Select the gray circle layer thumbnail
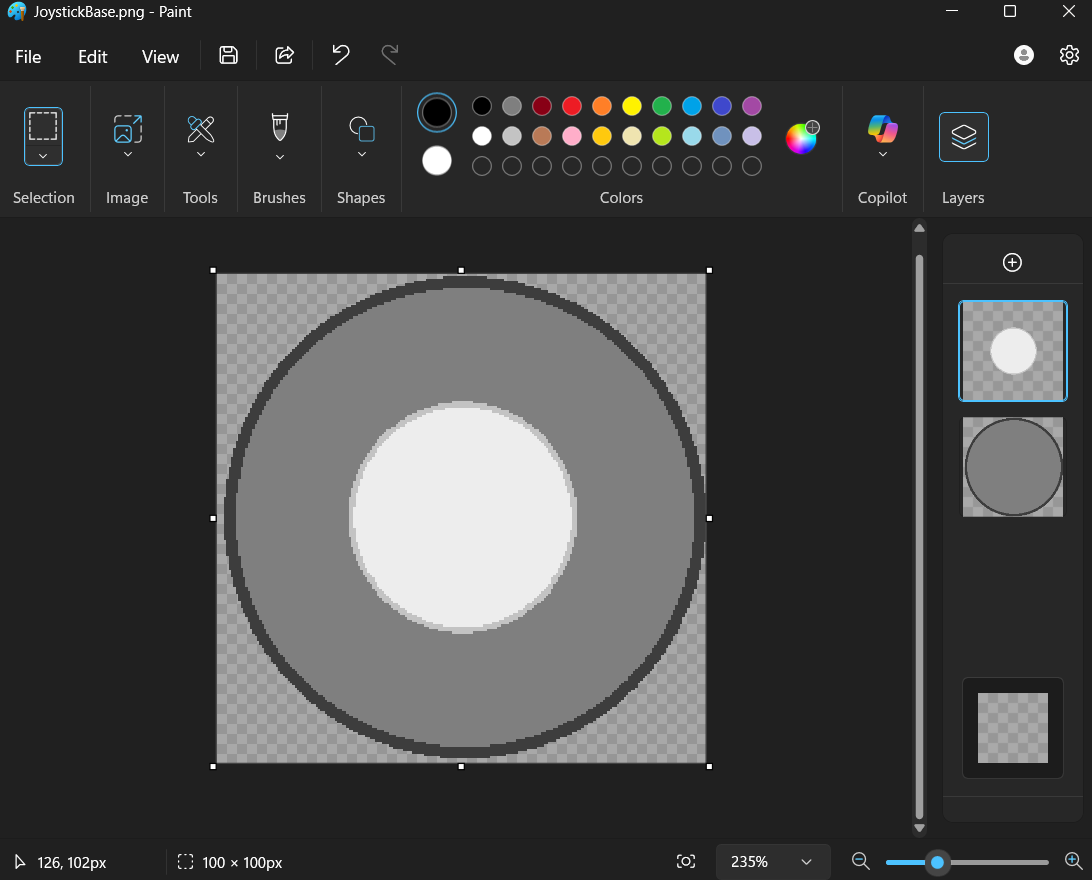1092x880 pixels. [x=1012, y=467]
